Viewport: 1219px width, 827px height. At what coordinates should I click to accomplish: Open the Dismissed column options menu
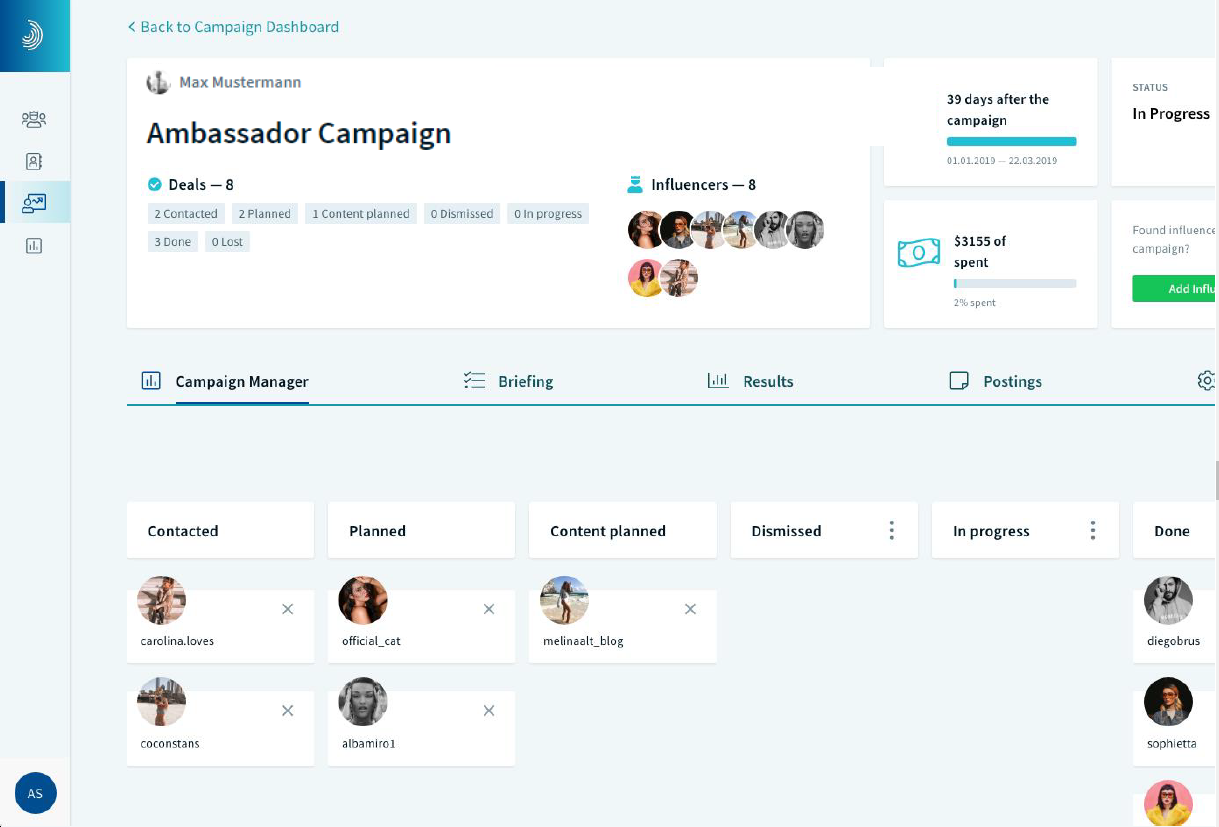tap(891, 530)
